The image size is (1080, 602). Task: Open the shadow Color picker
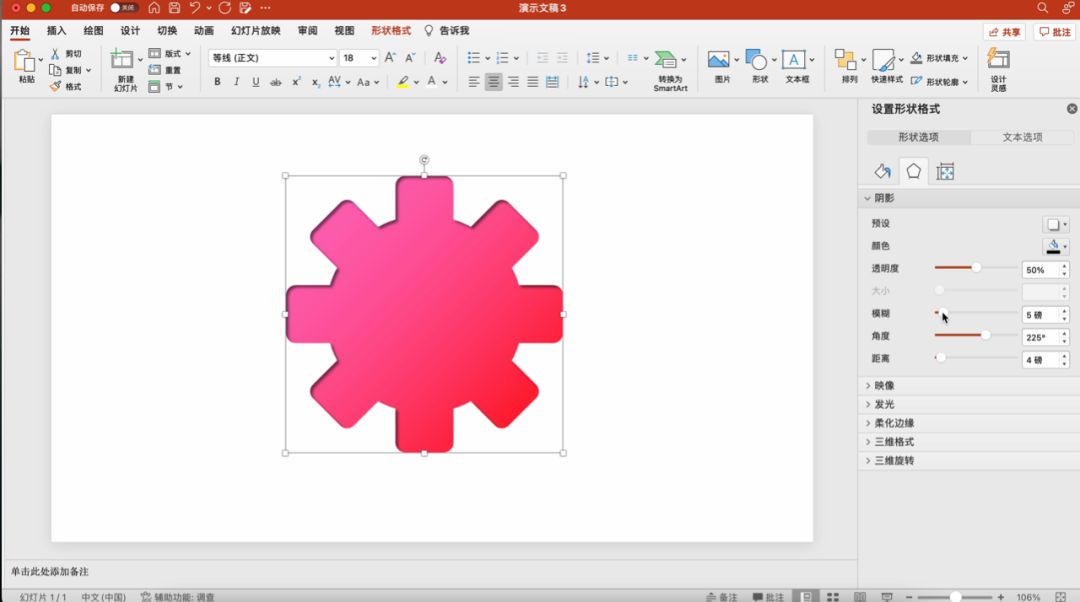[x=1057, y=246]
